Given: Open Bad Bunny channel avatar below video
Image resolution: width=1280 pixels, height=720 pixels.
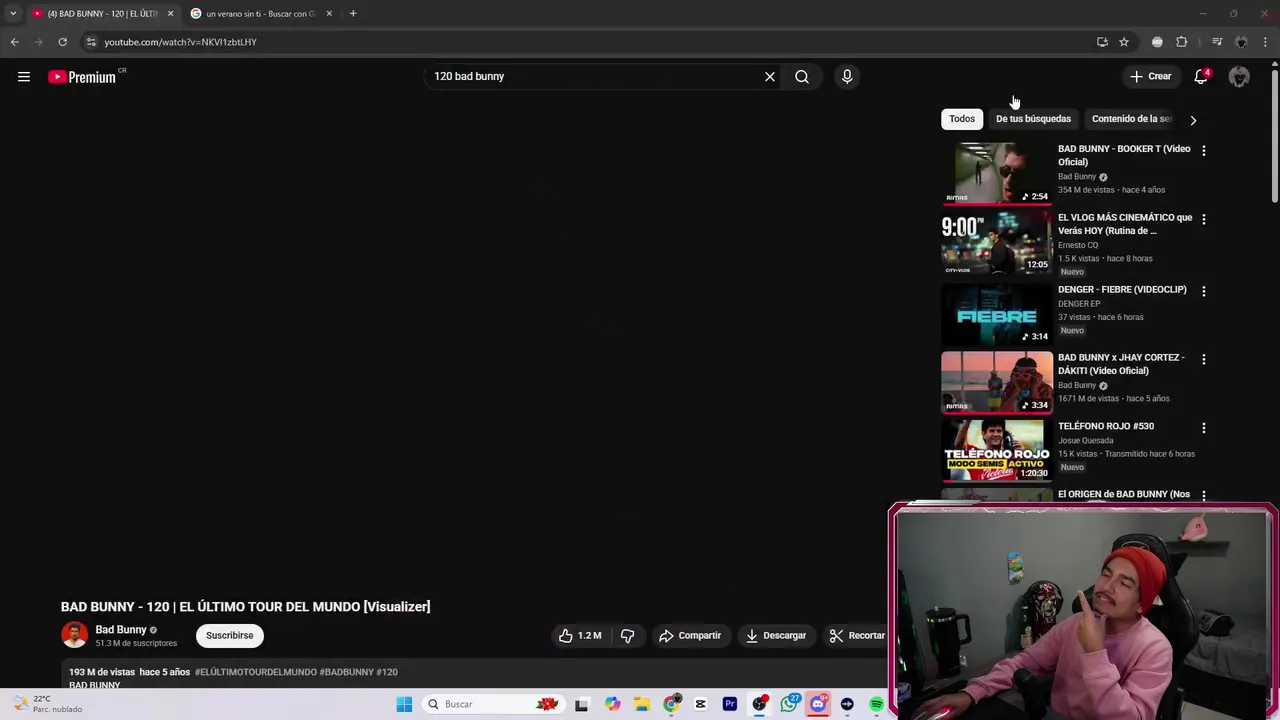Looking at the screenshot, I should [x=74, y=635].
